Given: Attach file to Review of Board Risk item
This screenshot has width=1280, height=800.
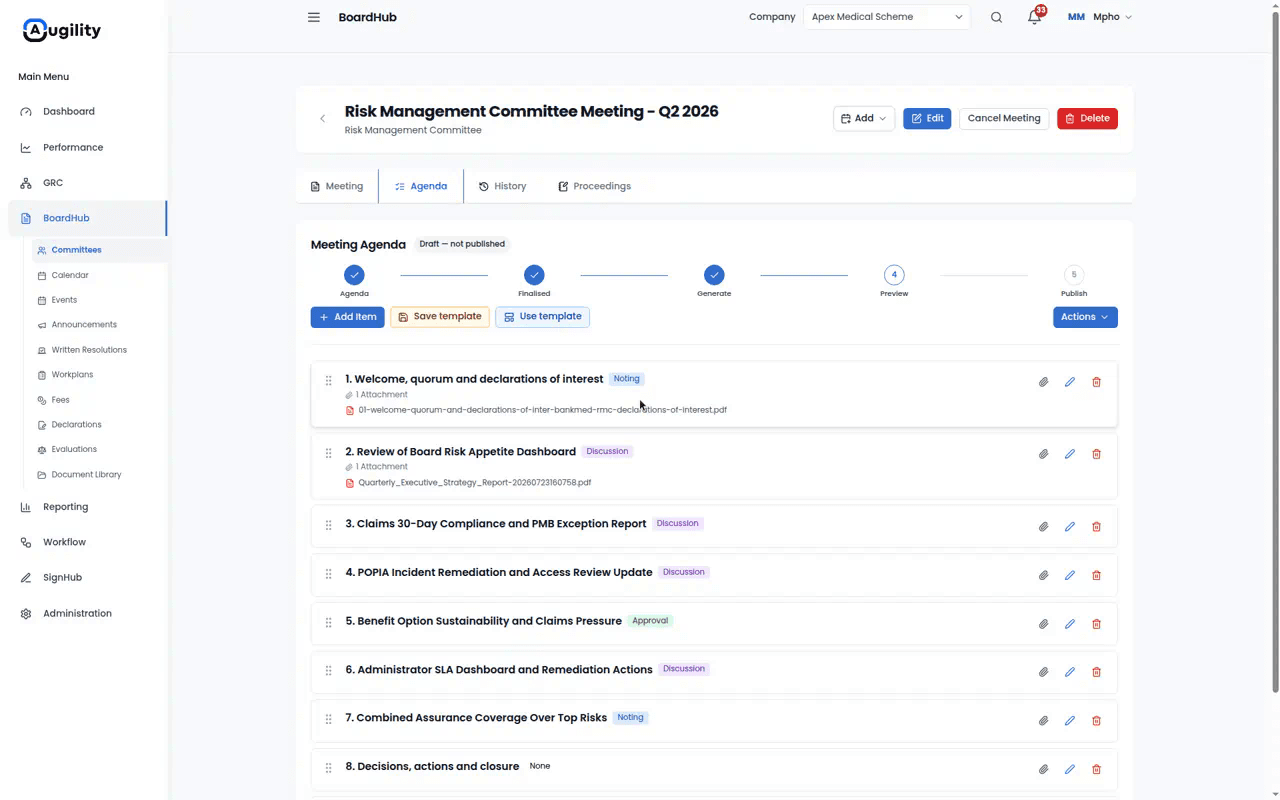Looking at the screenshot, I should click(1043, 454).
